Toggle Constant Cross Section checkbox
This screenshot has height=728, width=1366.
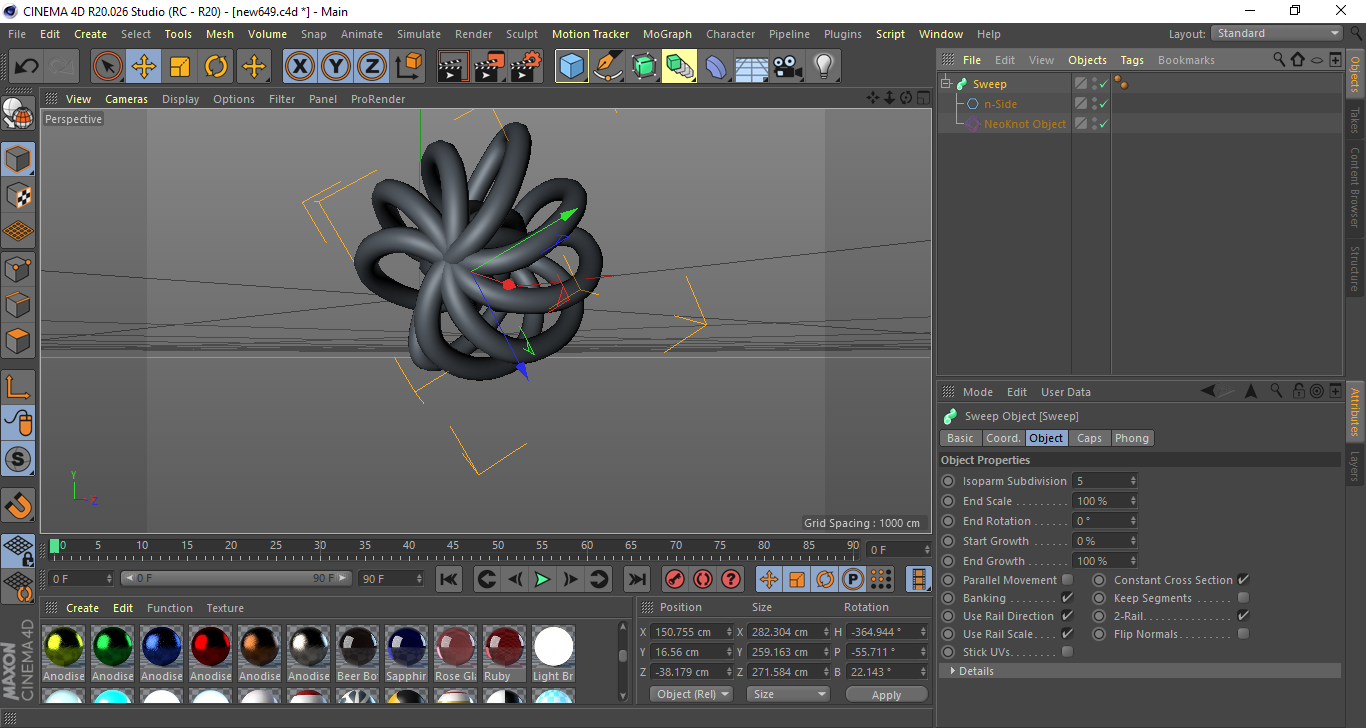click(x=1243, y=580)
